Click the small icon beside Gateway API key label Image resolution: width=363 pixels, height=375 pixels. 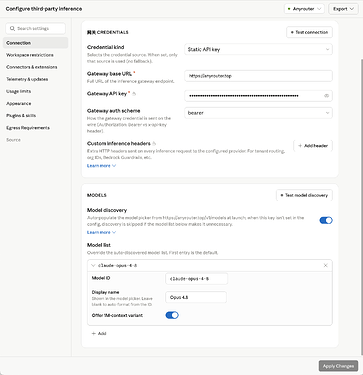[x=134, y=94]
